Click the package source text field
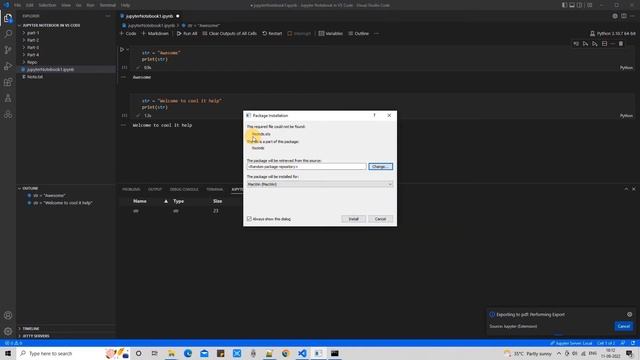This screenshot has height=360, width=640. (306, 167)
